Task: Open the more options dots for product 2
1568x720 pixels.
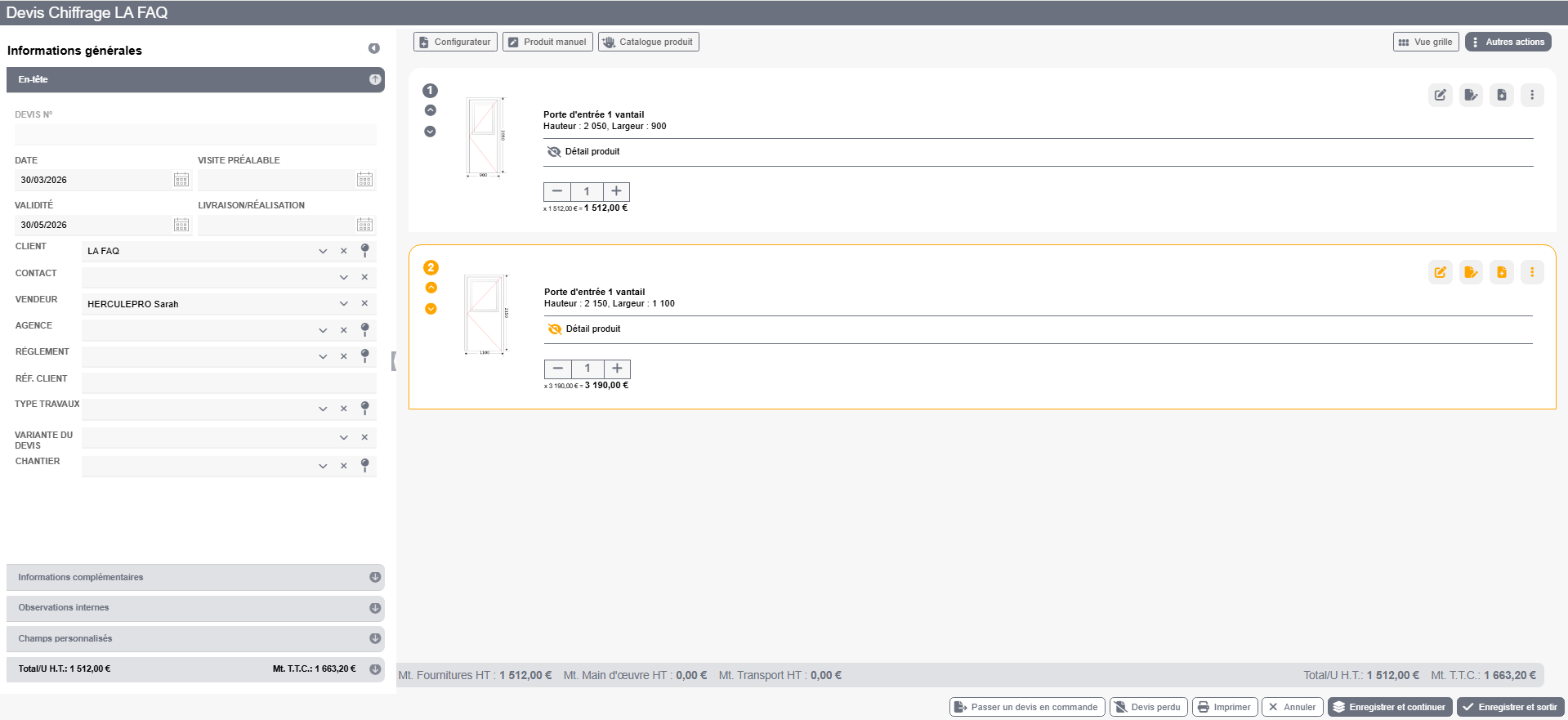Action: 1532,272
